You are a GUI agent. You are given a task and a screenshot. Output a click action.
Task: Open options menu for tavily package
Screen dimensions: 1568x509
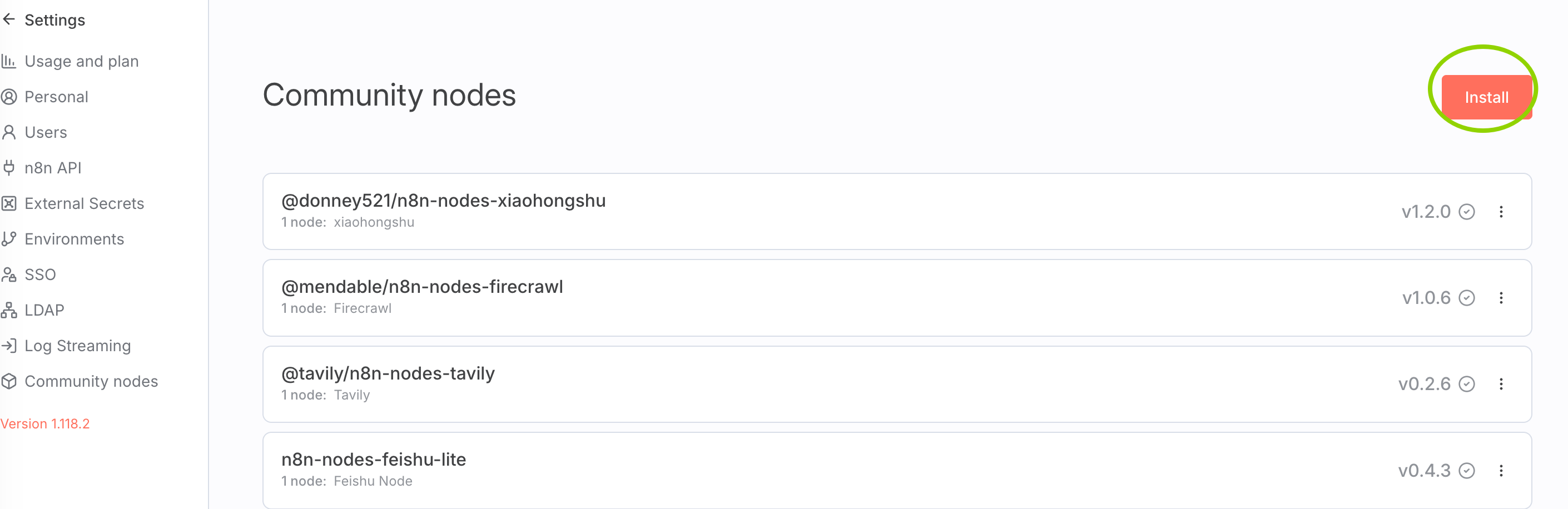(1501, 385)
